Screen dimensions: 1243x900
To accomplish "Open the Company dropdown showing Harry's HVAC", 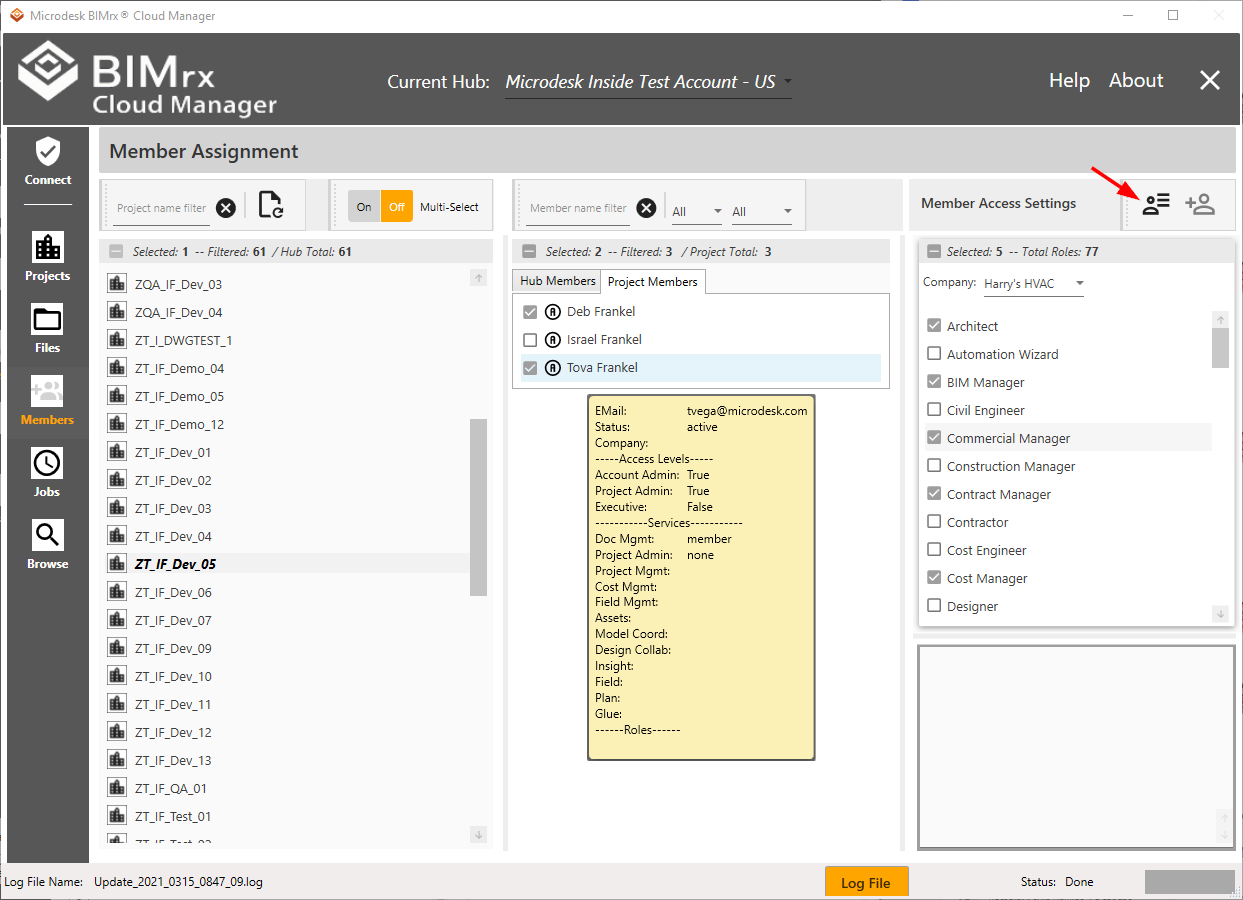I will (x=1033, y=284).
